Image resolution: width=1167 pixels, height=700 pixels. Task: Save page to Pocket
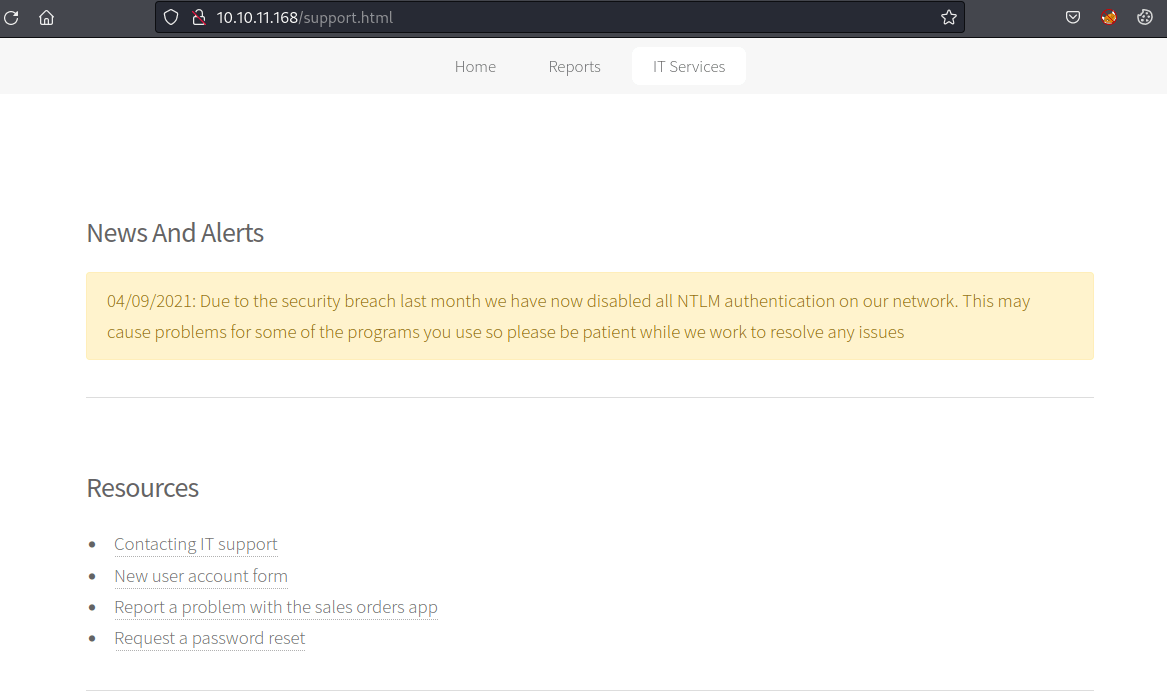(1072, 17)
